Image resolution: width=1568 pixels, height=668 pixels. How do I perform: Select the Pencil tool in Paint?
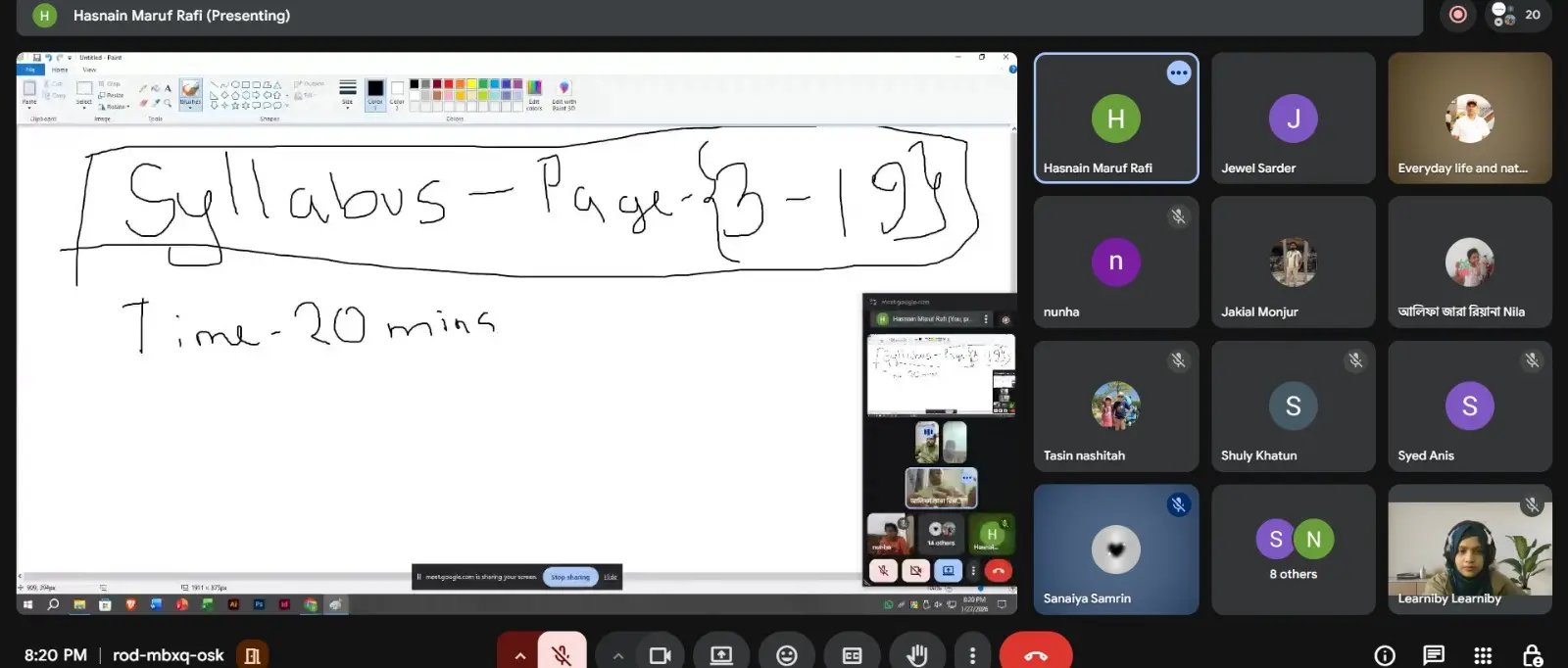[143, 88]
